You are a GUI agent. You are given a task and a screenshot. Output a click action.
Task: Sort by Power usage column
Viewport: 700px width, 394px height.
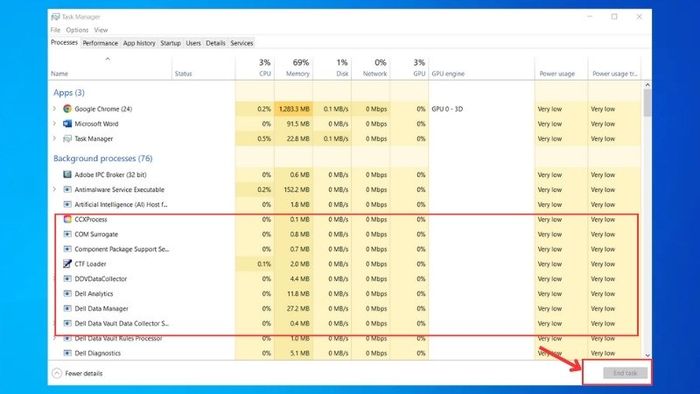pyautogui.click(x=562, y=68)
